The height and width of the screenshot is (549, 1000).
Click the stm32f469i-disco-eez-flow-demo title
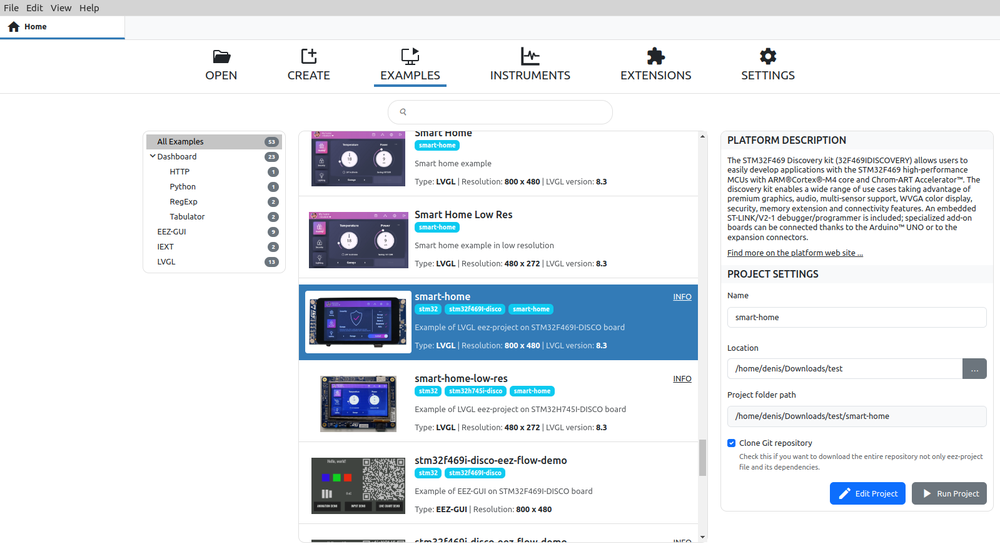[490, 460]
